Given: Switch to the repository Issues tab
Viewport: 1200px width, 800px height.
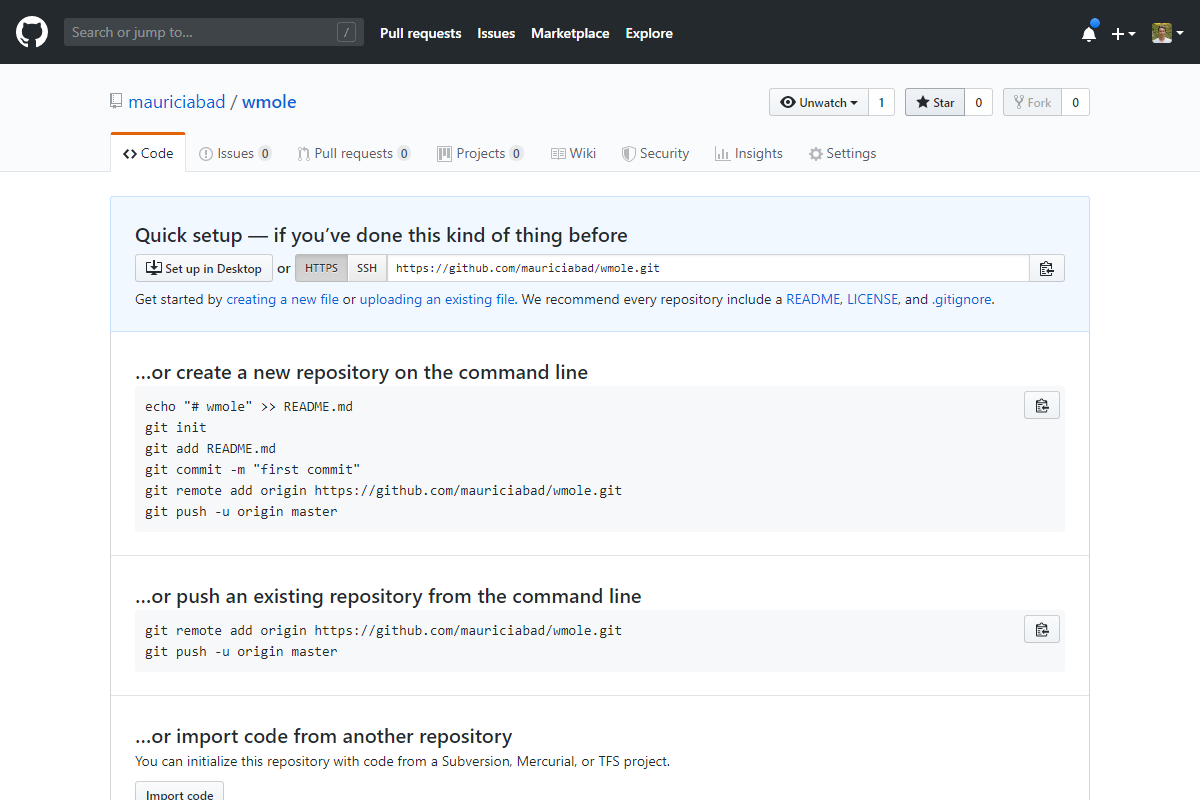Looking at the screenshot, I should 235,153.
